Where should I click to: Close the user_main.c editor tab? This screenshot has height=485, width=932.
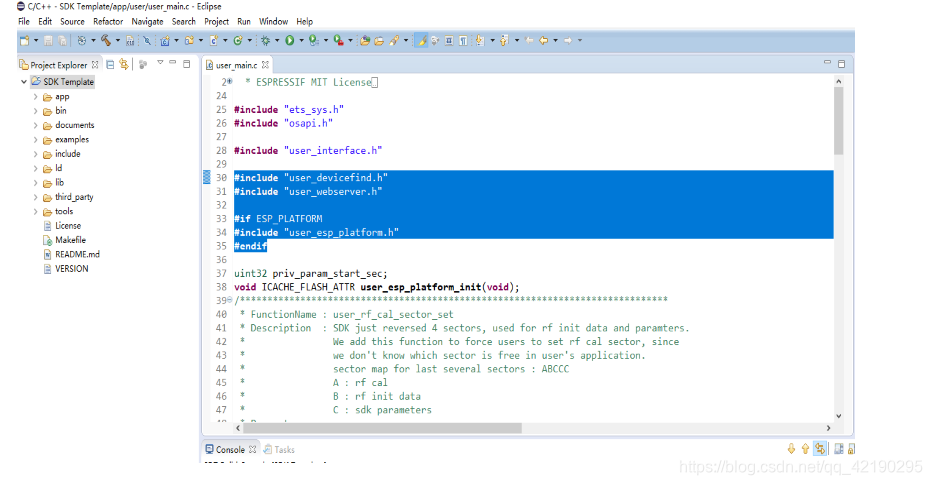265,65
